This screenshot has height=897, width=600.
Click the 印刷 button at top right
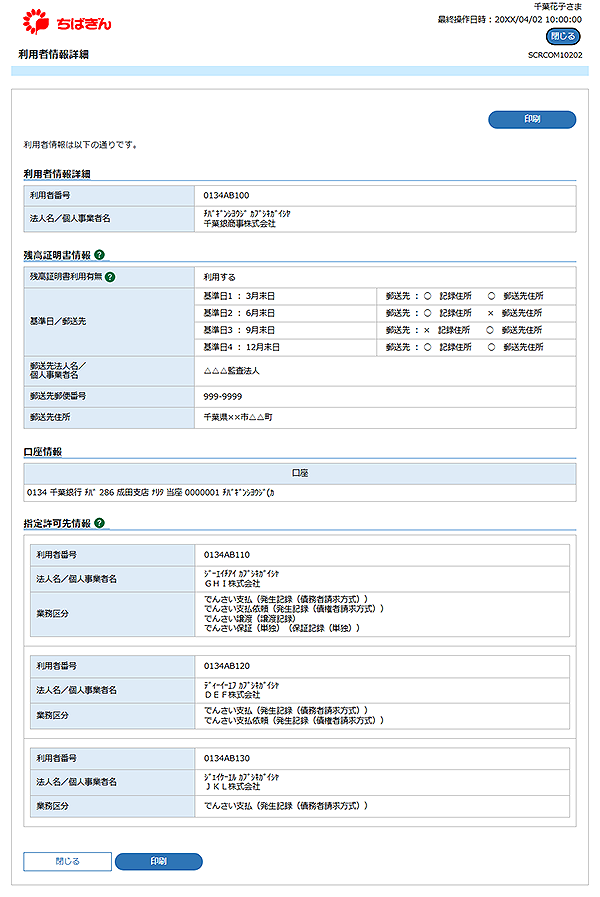click(x=532, y=119)
